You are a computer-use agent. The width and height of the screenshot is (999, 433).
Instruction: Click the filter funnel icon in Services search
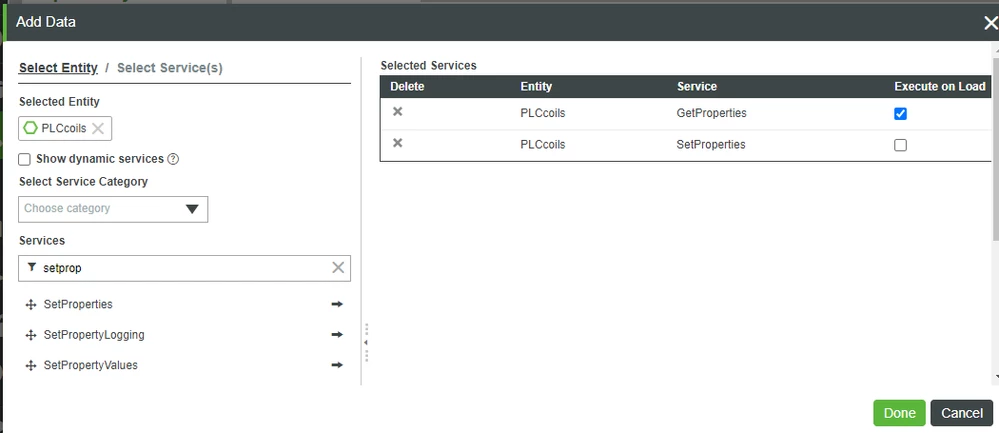(32, 267)
